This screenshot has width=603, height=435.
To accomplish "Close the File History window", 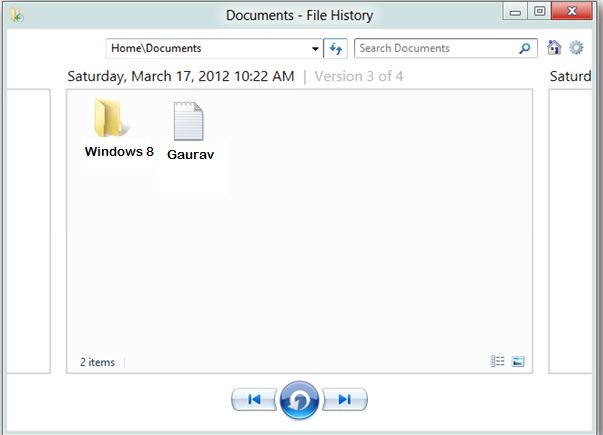I will coord(572,11).
